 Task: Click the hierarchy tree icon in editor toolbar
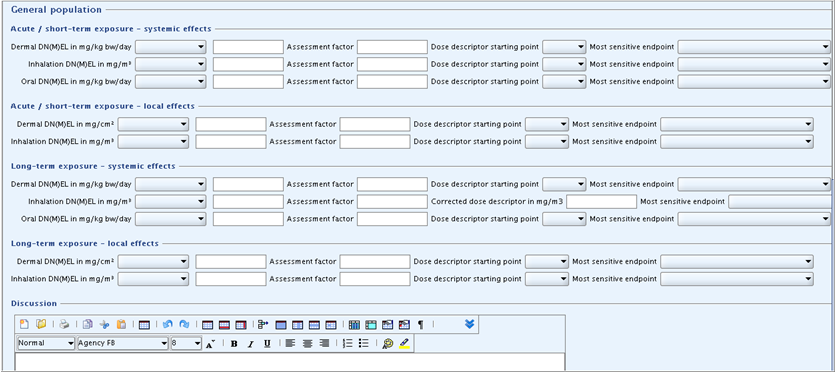(x=262, y=324)
